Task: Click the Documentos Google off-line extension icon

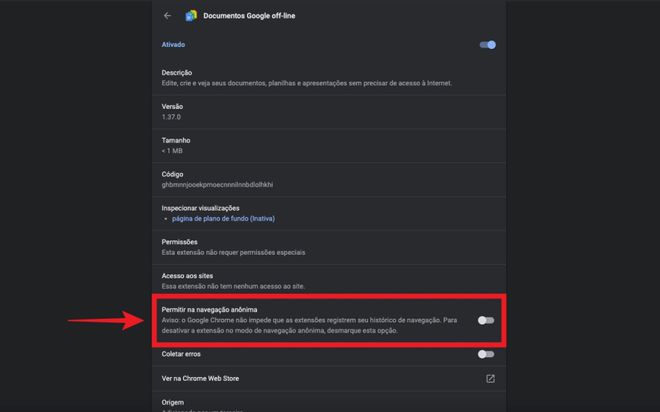Action: pos(191,16)
